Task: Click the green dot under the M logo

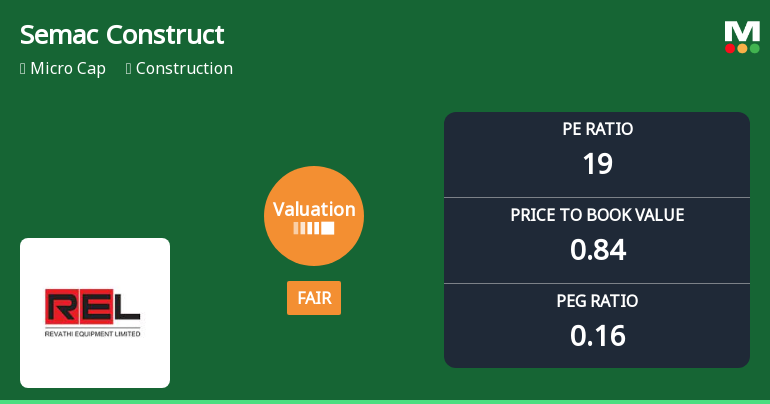Action: click(x=754, y=48)
